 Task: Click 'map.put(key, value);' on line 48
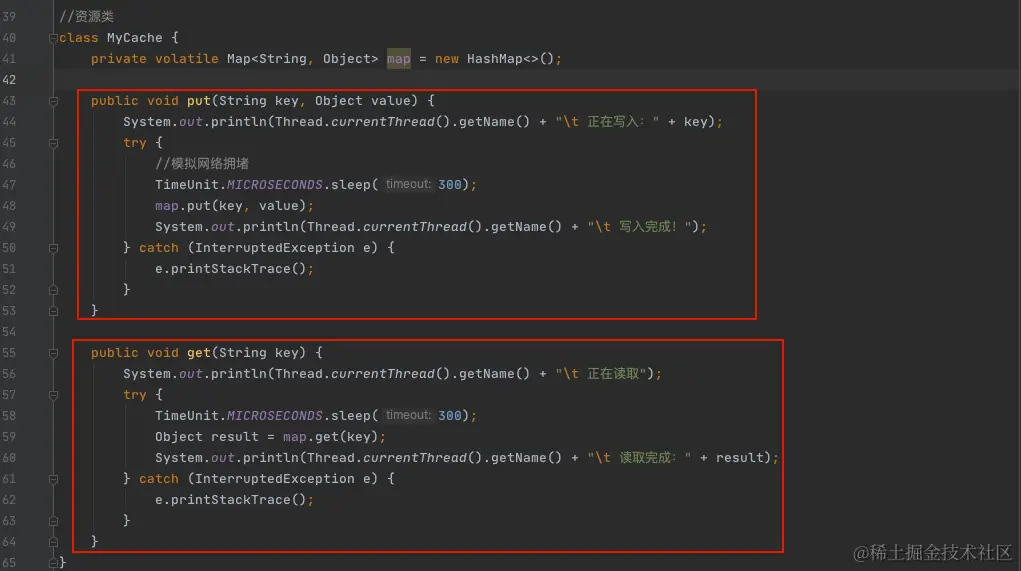click(x=234, y=206)
